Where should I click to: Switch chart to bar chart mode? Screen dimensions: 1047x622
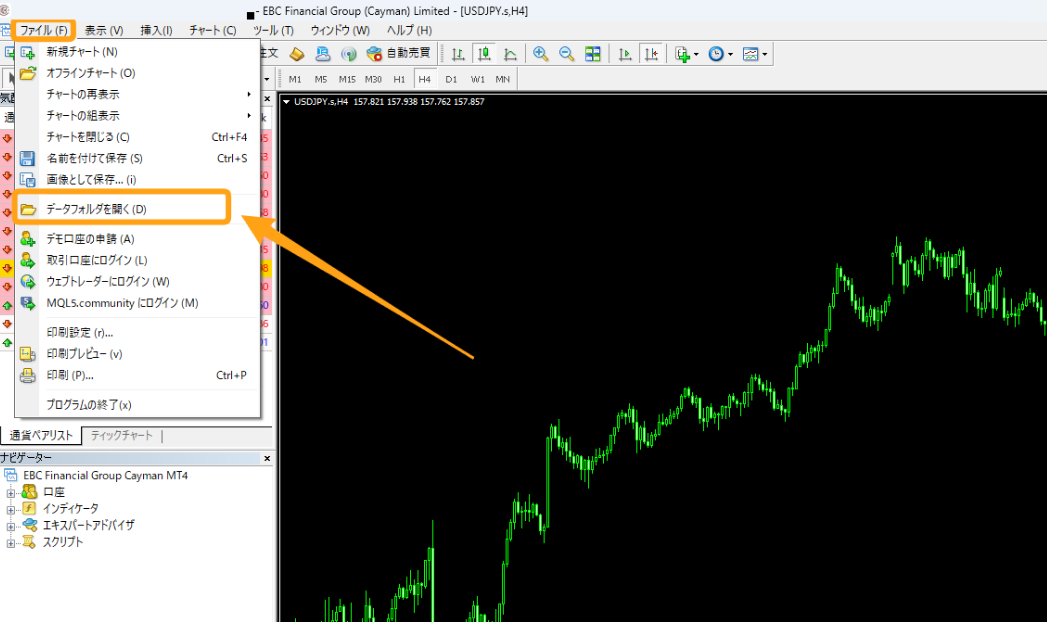[x=458, y=54]
